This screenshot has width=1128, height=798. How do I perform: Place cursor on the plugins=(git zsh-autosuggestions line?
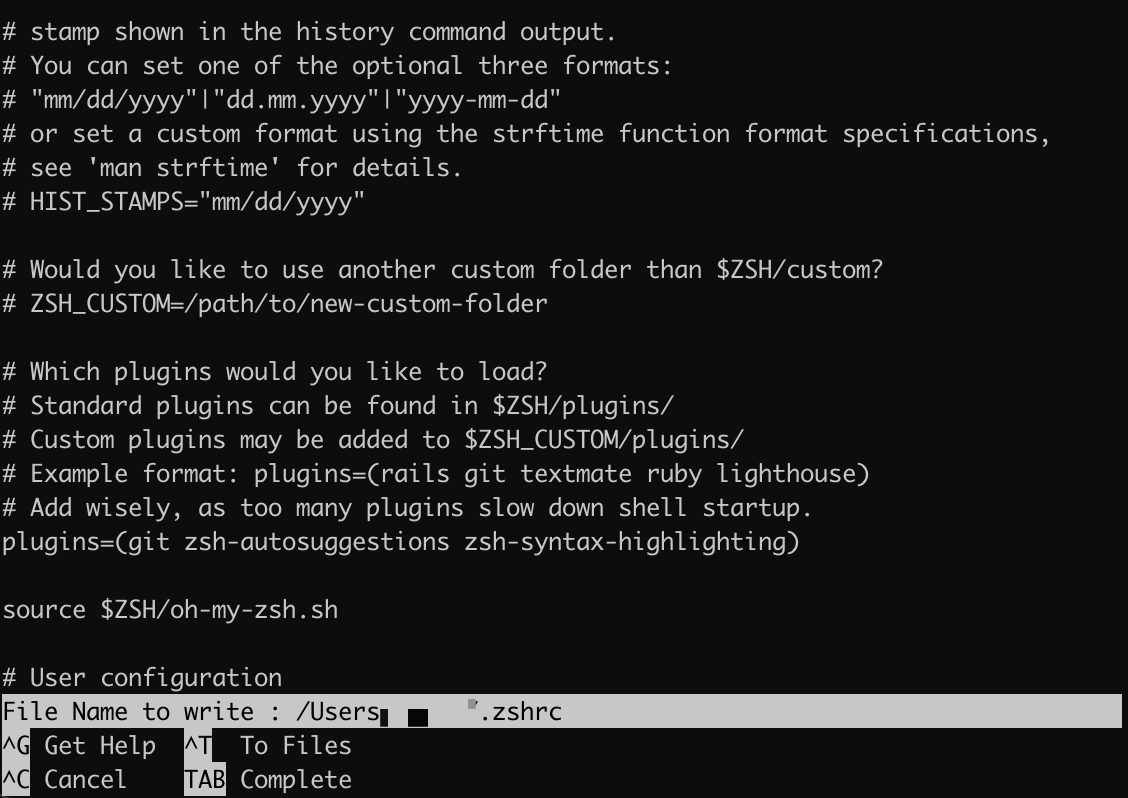point(401,542)
